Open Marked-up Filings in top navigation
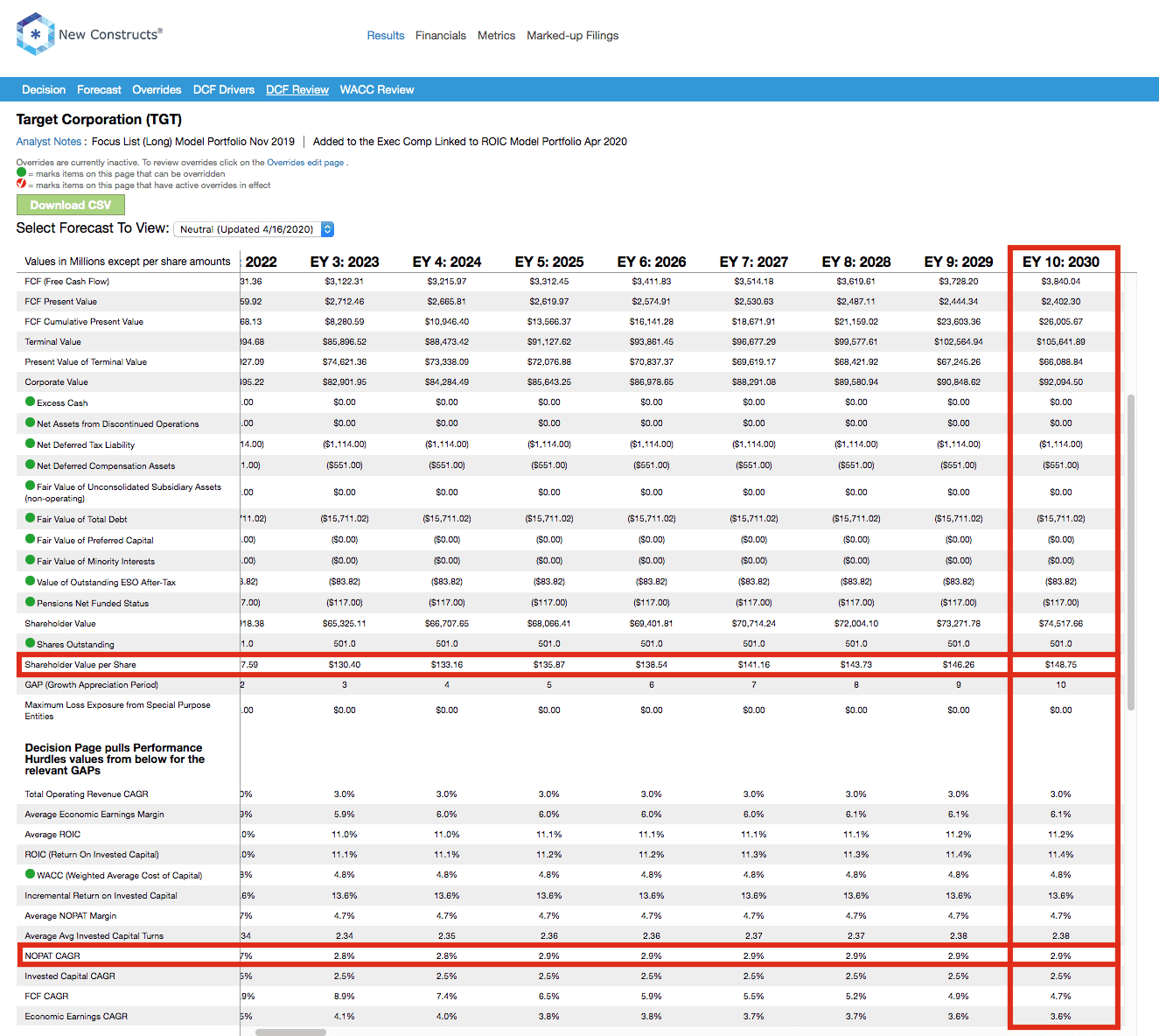This screenshot has height=1036, width=1159. [572, 36]
